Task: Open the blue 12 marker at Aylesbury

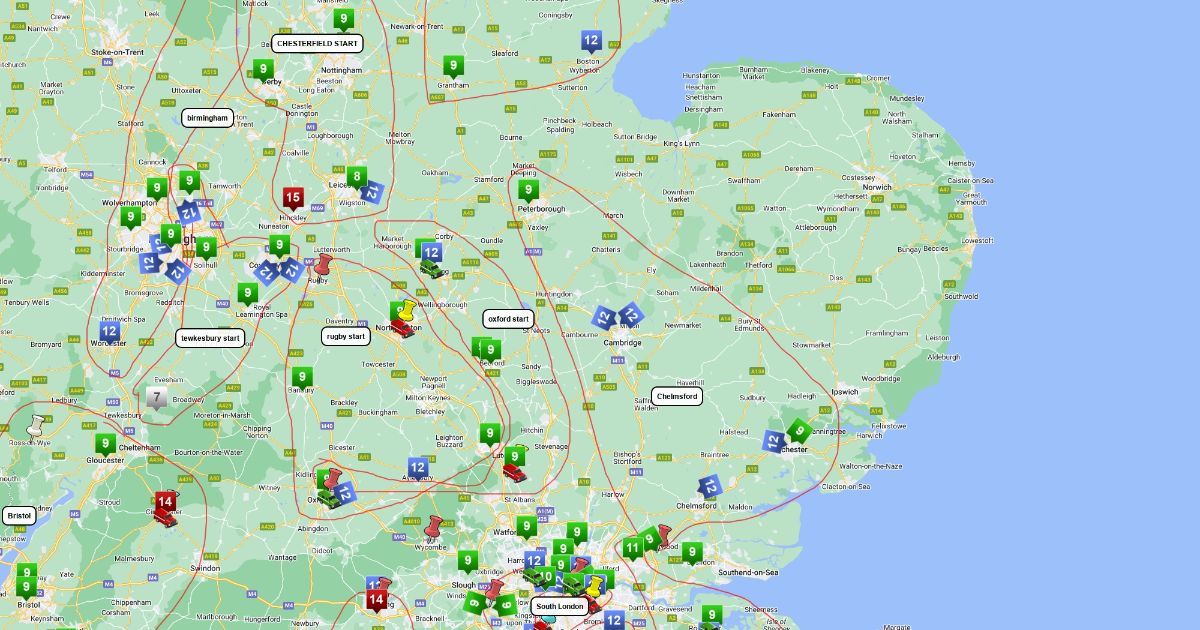Action: (418, 469)
